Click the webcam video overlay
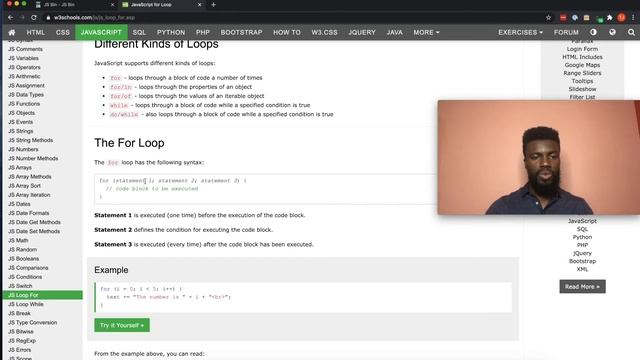The width and height of the screenshot is (640, 360). point(539,157)
